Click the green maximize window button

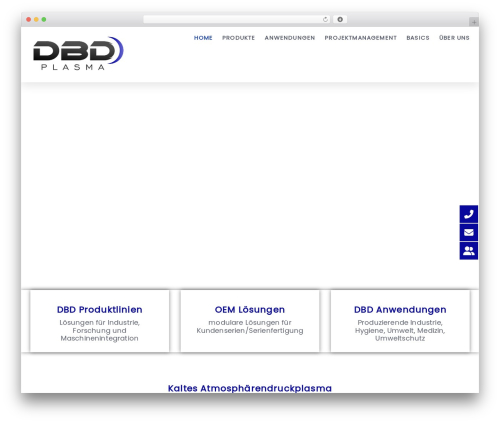44,20
